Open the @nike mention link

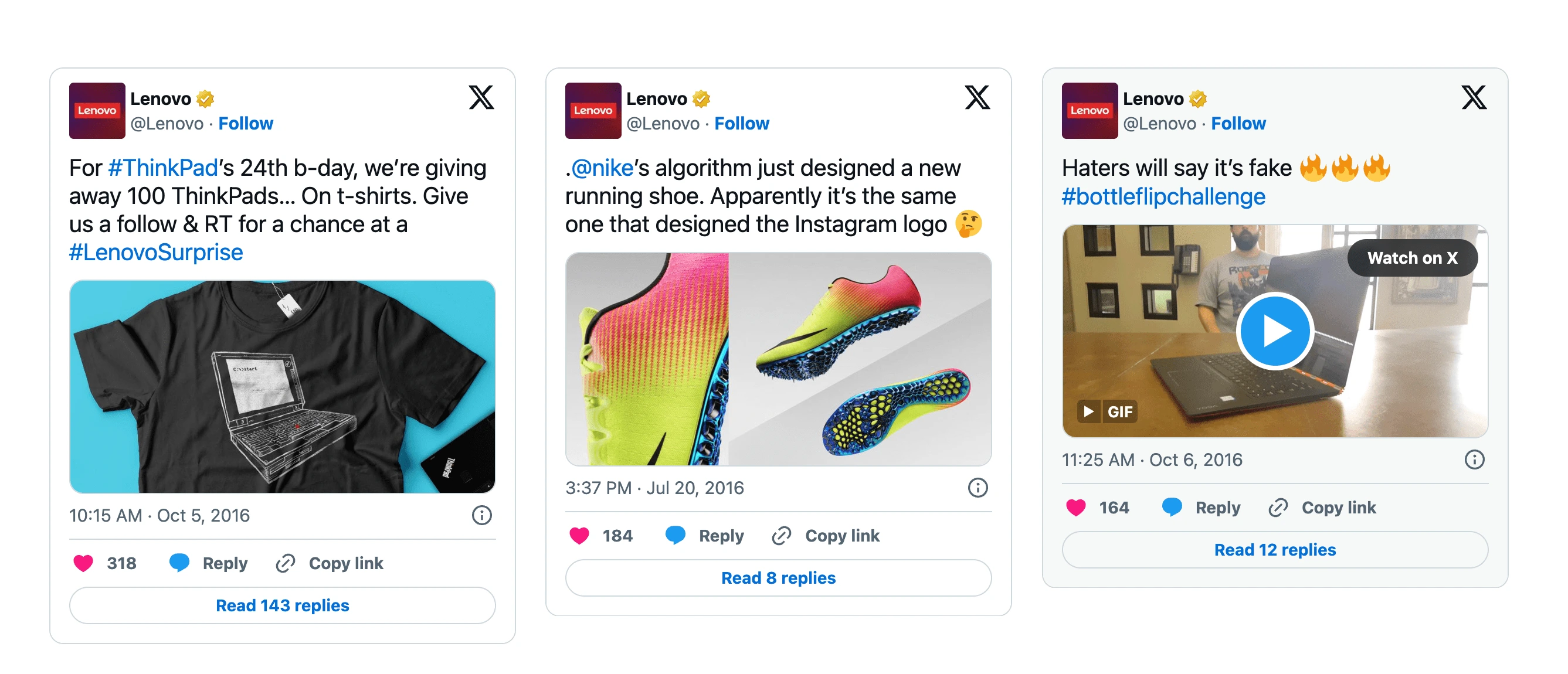point(602,168)
